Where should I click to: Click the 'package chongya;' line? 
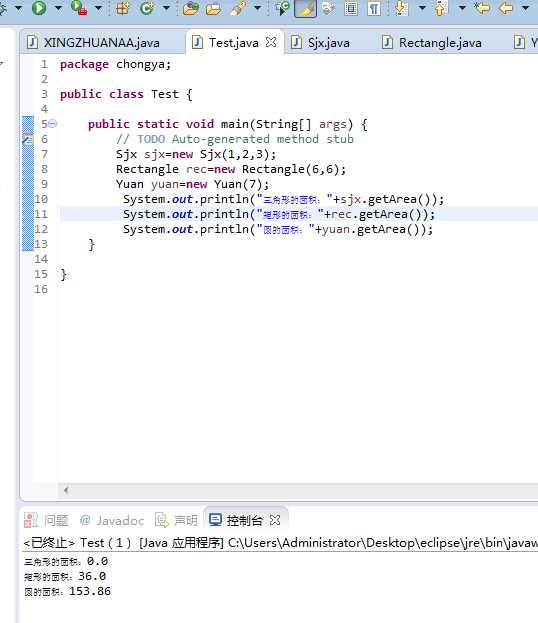[116, 64]
